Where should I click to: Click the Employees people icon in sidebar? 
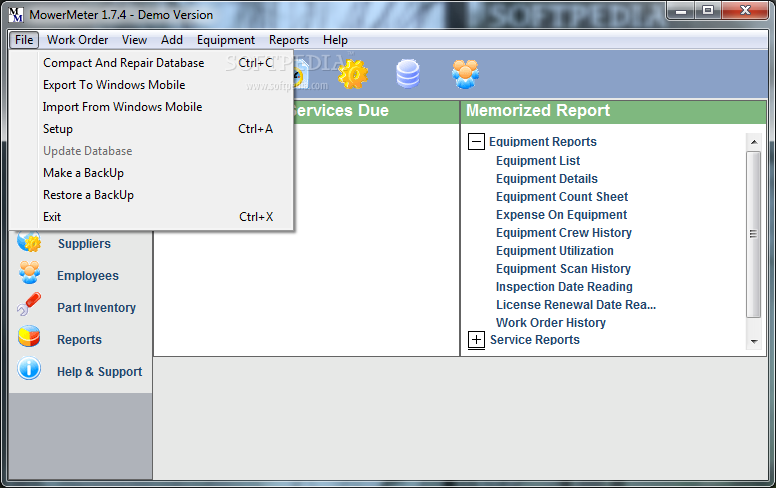(29, 272)
